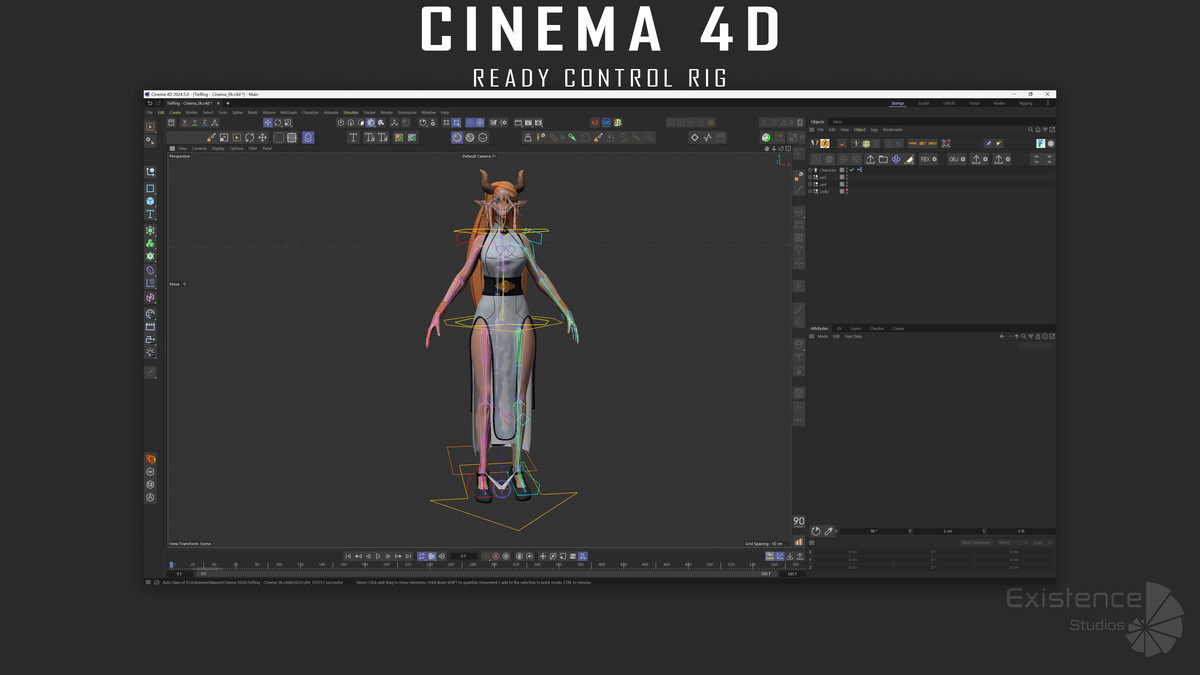The image size is (1200, 675).
Task: Open the FBX export settings gear
Action: [x=934, y=159]
